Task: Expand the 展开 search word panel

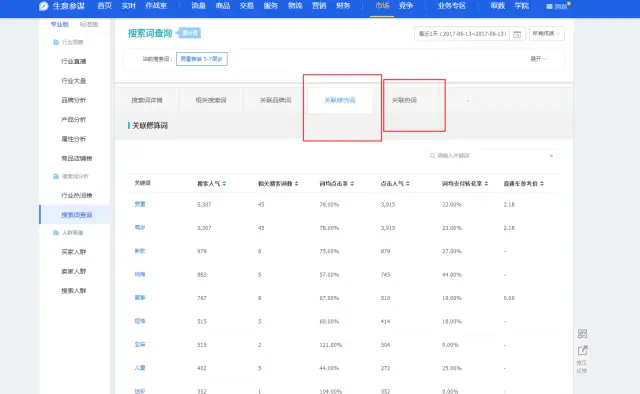Action: pyautogui.click(x=538, y=59)
